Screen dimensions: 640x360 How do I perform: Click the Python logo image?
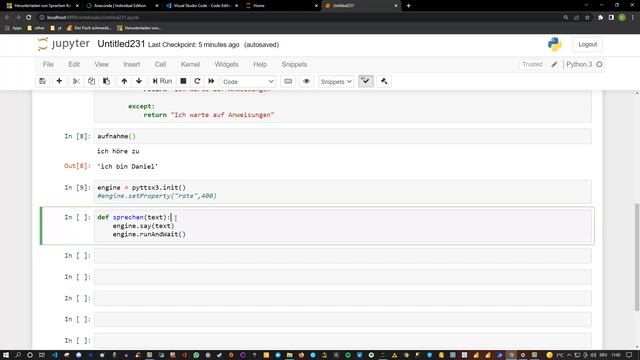pyautogui.click(x=554, y=44)
